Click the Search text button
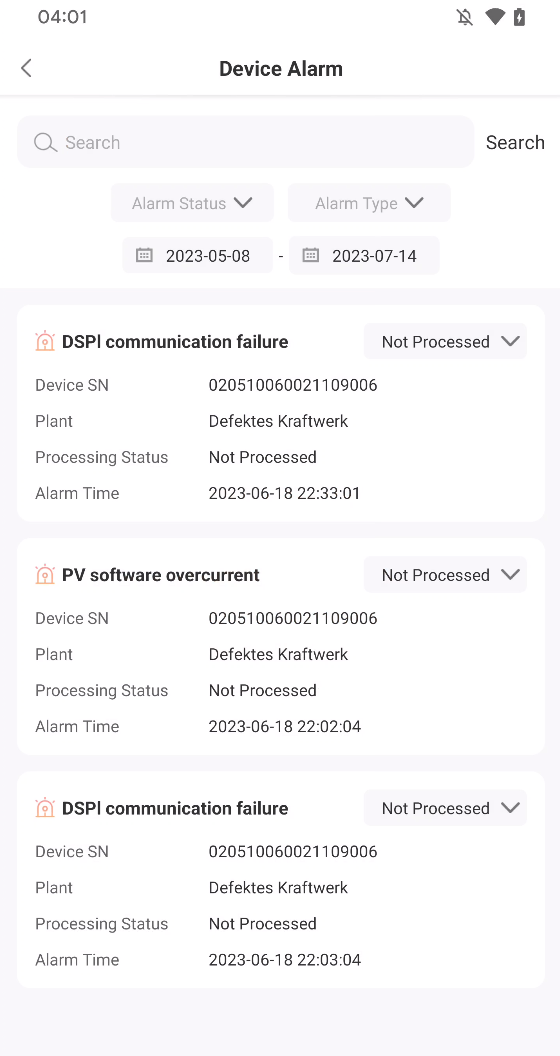Viewport: 560px width, 1056px height. tap(515, 142)
